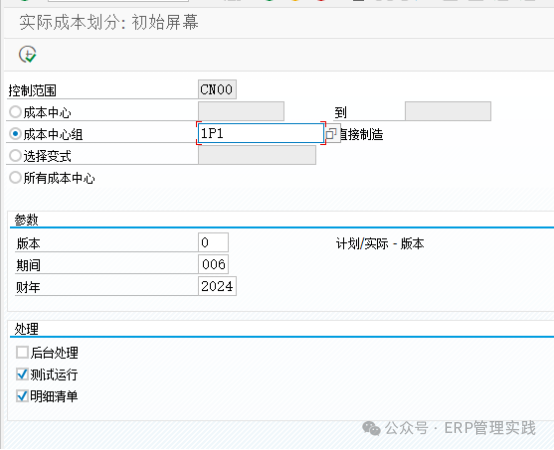554x450 pixels.
Task: Click the 版本 field showing 0
Action: 213,242
